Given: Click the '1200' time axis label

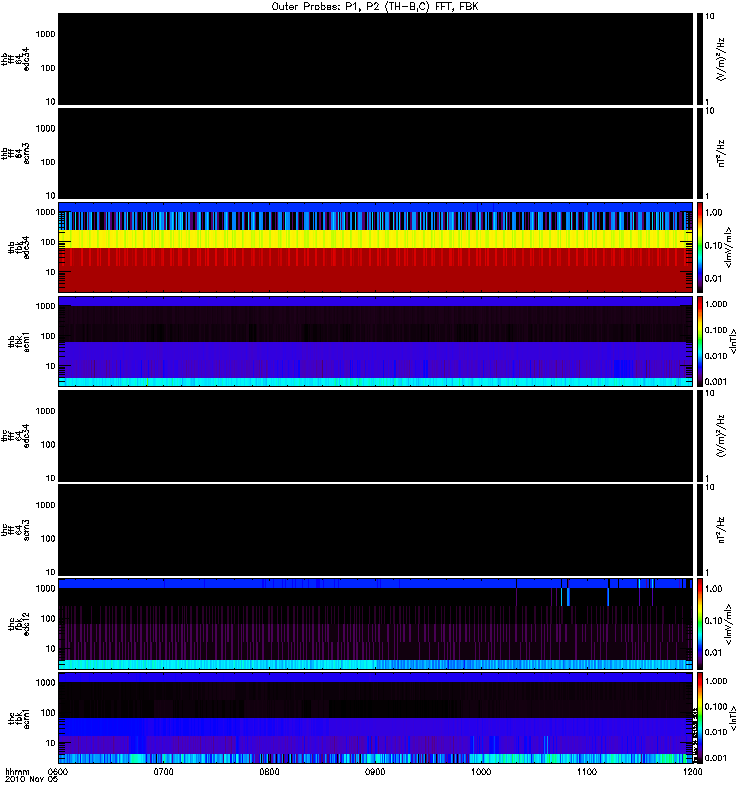Looking at the screenshot, I should coord(692,772).
